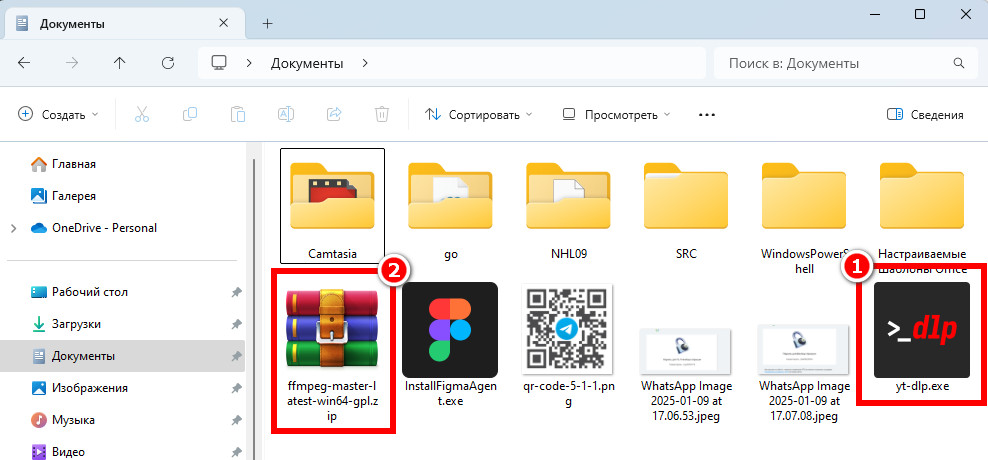Click the Forward navigation arrow
The height and width of the screenshot is (460, 988).
72,63
